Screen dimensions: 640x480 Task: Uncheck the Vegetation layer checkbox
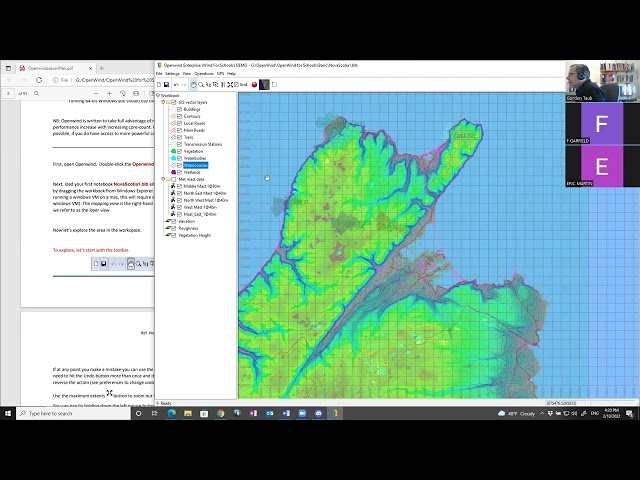[x=179, y=151]
